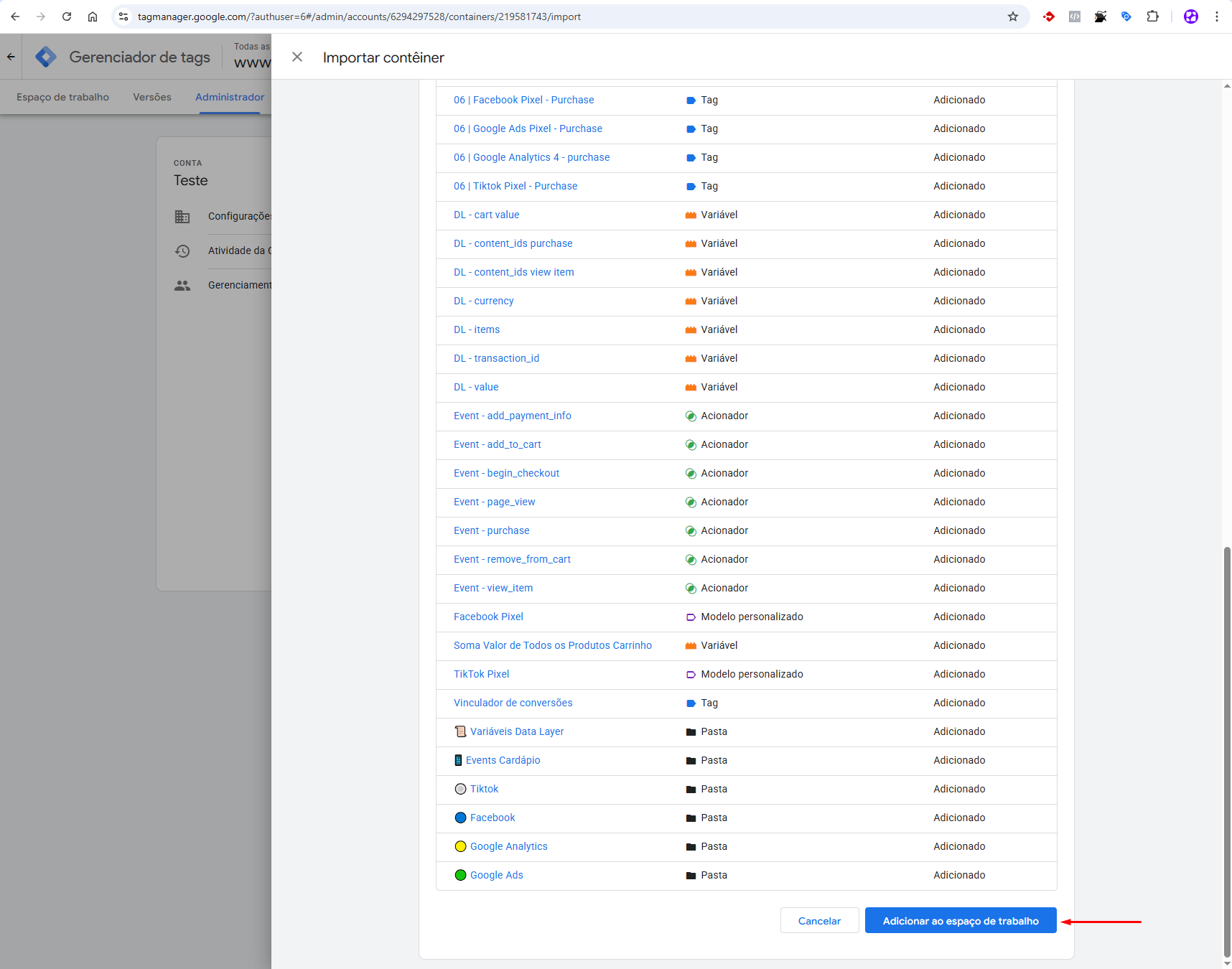Screen dimensions: 1232x969
Task: Click the yellow circle beside Google Analytics
Action: [460, 846]
